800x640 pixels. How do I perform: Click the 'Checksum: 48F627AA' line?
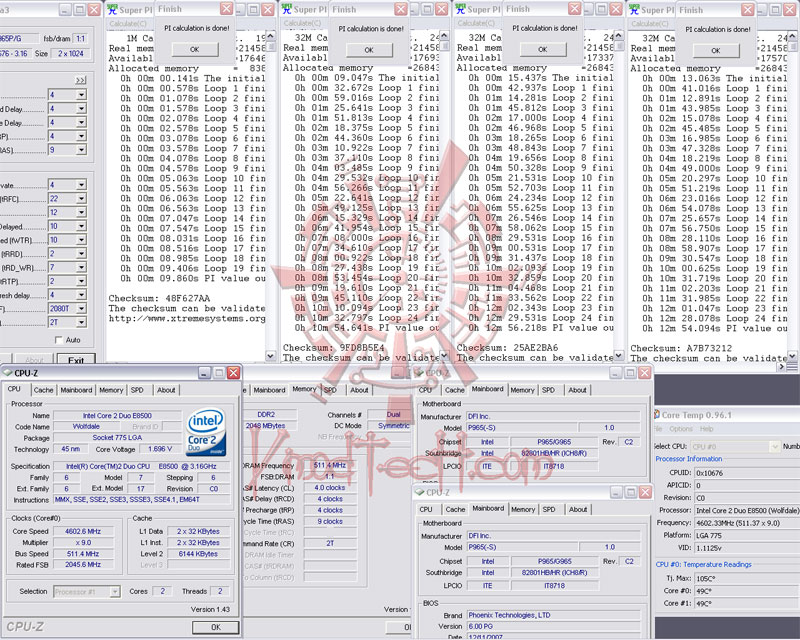tap(159, 299)
